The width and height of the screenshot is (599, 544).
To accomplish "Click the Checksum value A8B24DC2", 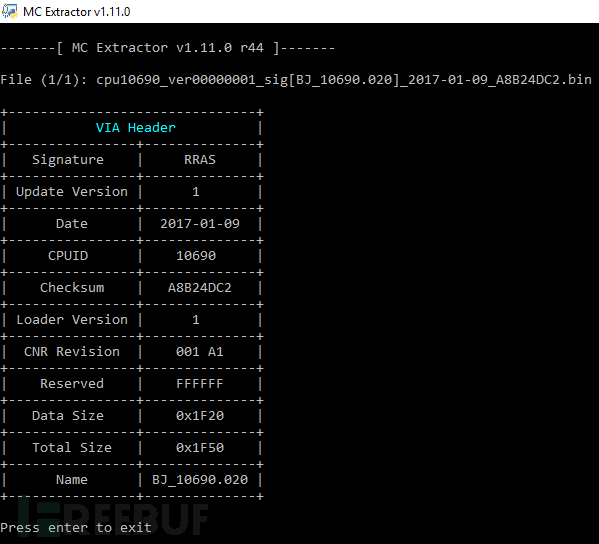I will [200, 288].
